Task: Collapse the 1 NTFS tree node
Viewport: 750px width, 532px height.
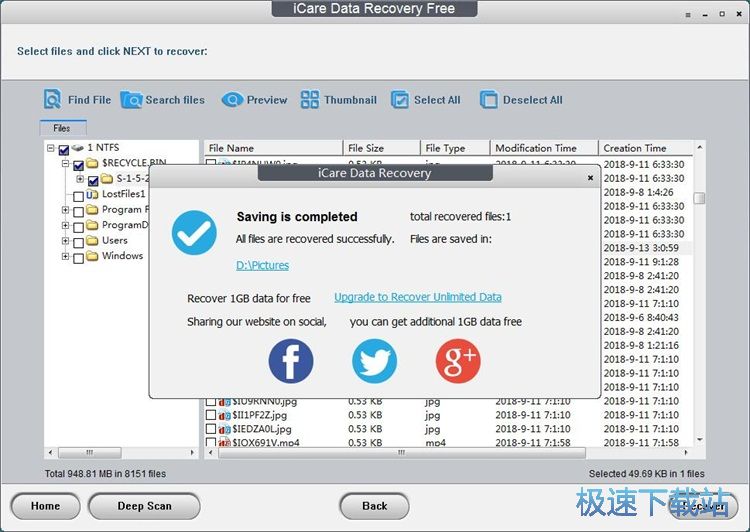Action: 51,148
